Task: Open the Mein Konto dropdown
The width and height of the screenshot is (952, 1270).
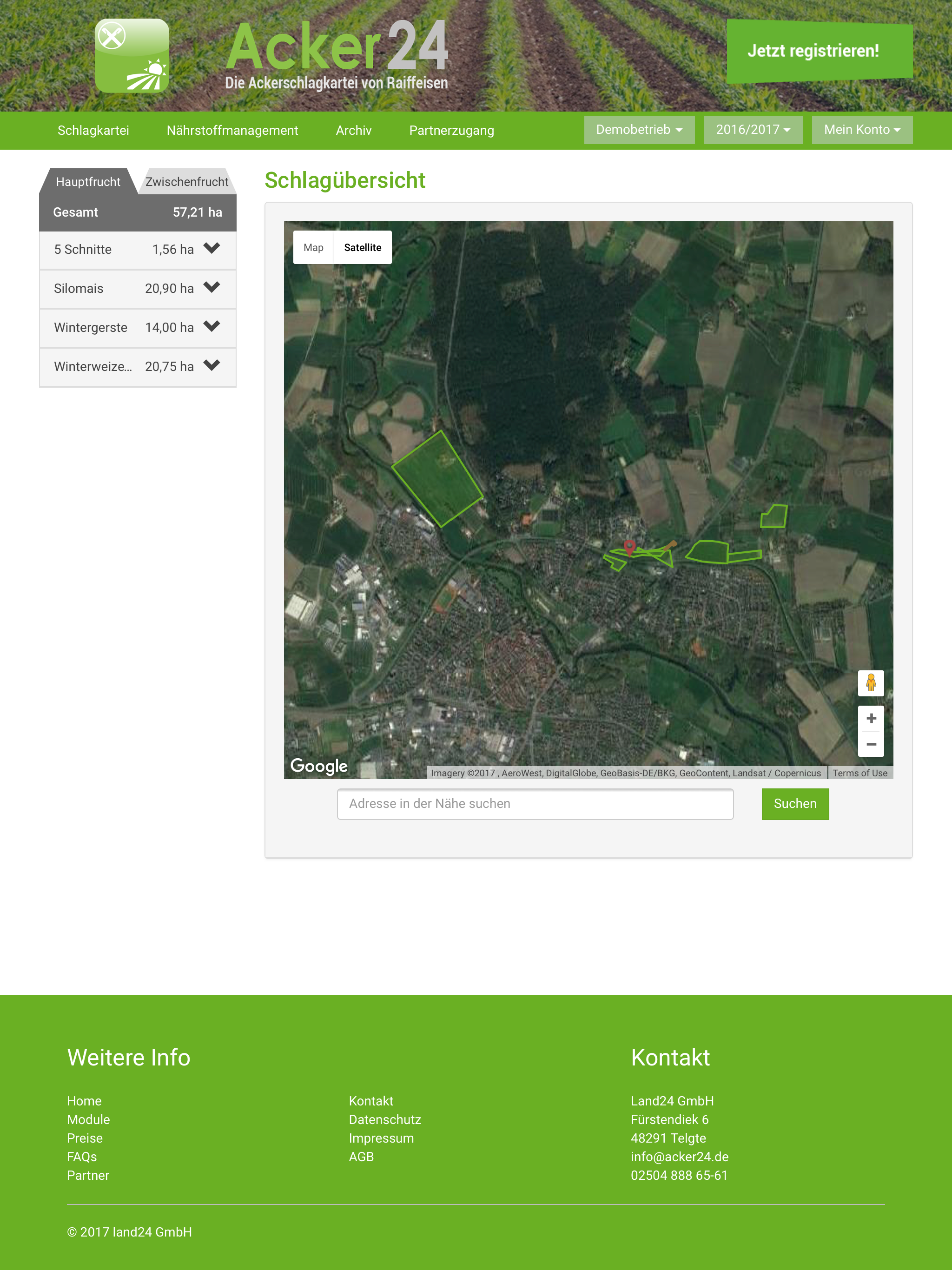Action: tap(862, 130)
